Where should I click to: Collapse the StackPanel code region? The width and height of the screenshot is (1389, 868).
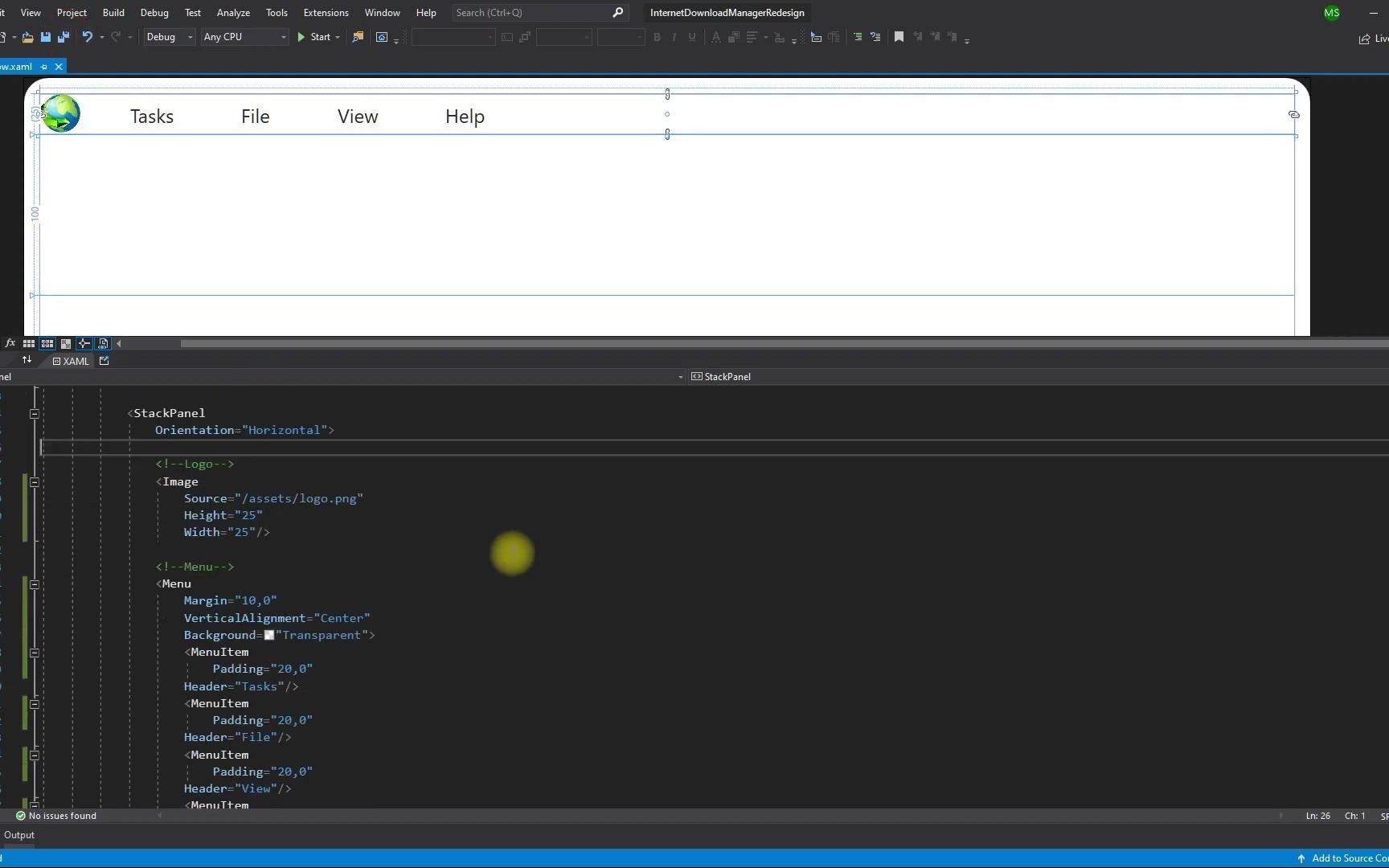(35, 414)
